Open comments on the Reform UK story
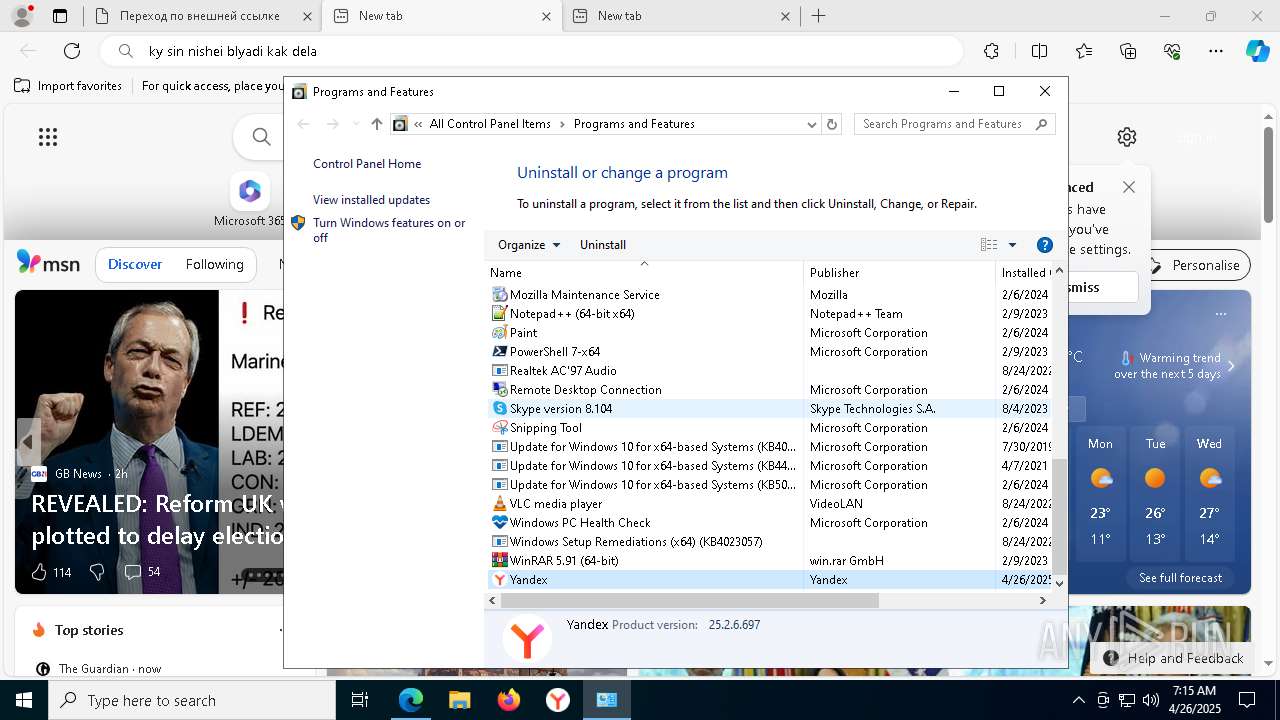Screen dimensions: 1280x720 142,572
